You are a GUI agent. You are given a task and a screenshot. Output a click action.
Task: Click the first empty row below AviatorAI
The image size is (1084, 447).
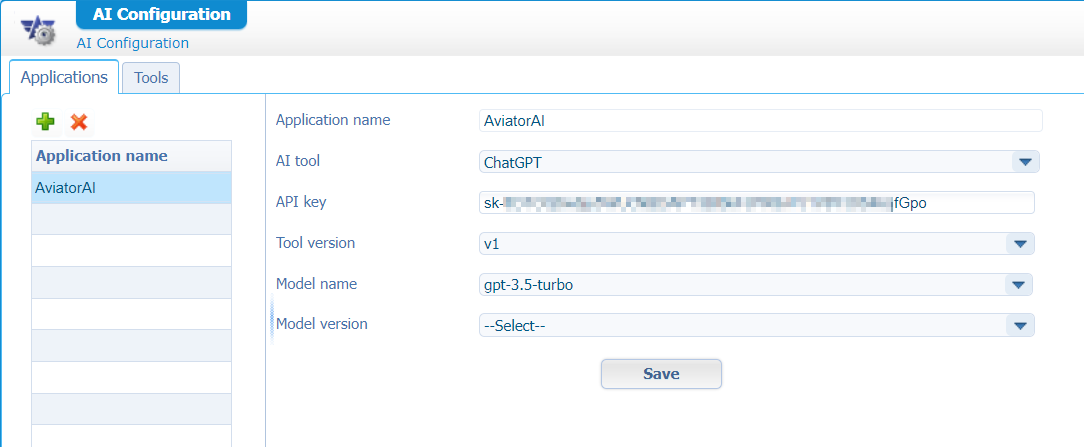tap(131, 219)
